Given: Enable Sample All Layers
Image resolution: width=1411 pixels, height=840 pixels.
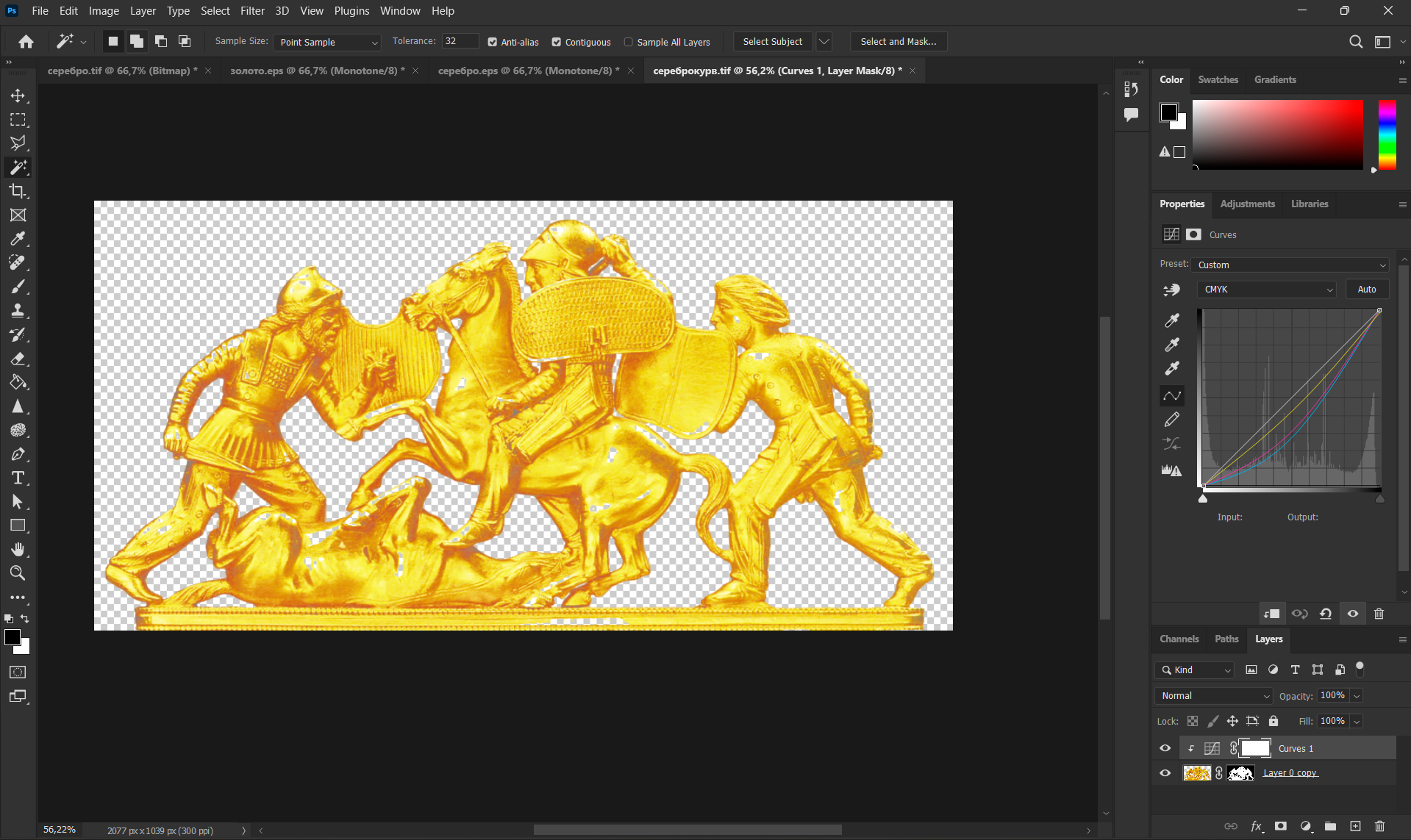Looking at the screenshot, I should pyautogui.click(x=629, y=42).
